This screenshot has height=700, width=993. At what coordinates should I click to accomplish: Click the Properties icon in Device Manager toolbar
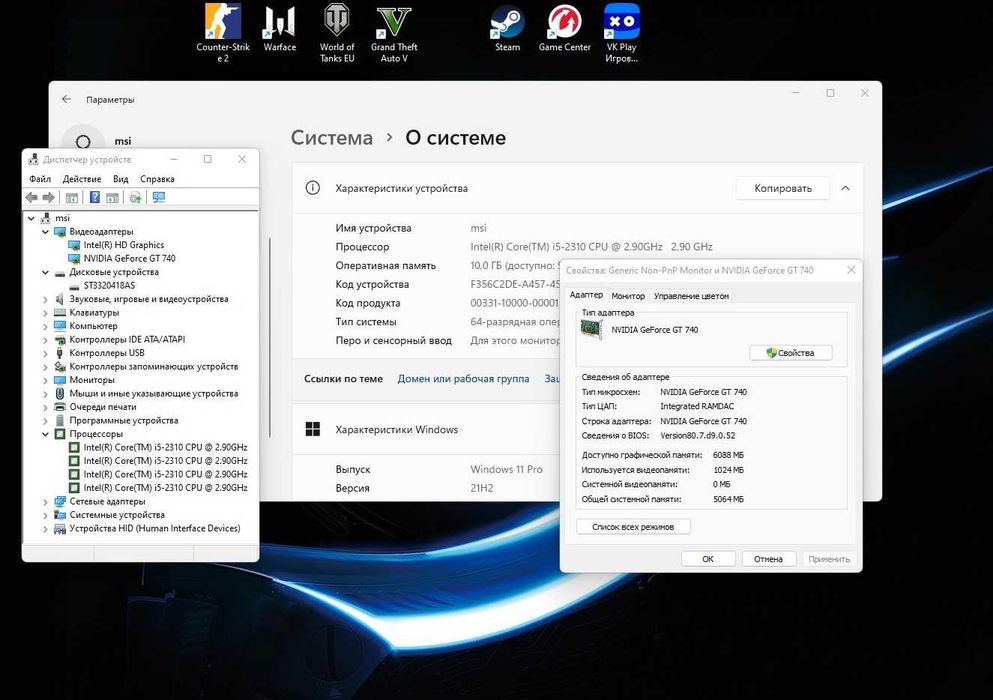(72, 198)
